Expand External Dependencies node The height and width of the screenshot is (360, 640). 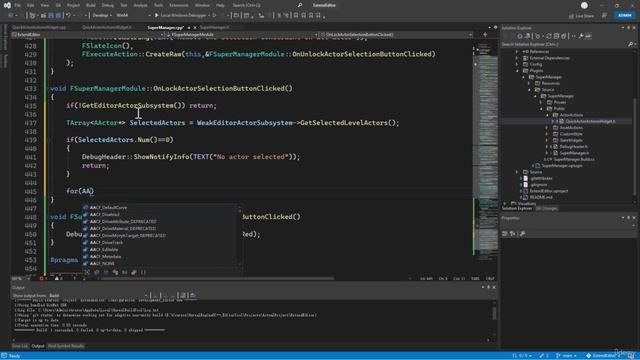[517, 58]
